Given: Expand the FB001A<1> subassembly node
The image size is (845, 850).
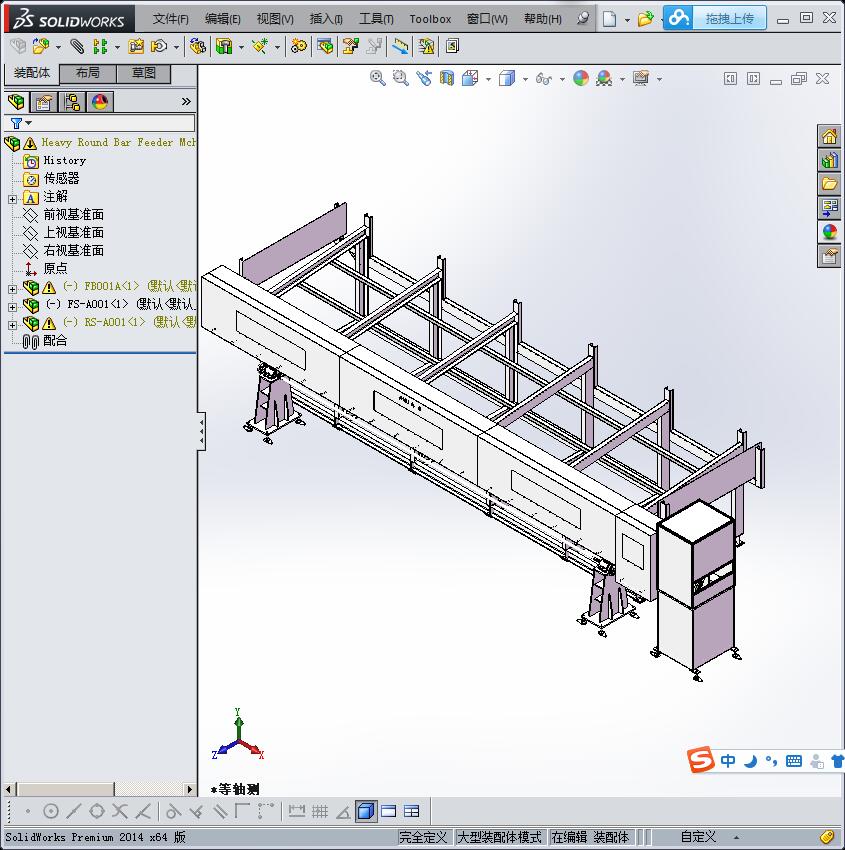Looking at the screenshot, I should click(x=12, y=289).
